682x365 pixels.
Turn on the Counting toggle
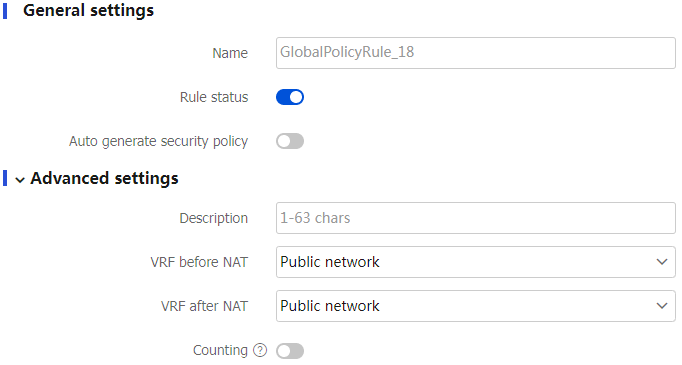pyautogui.click(x=290, y=351)
